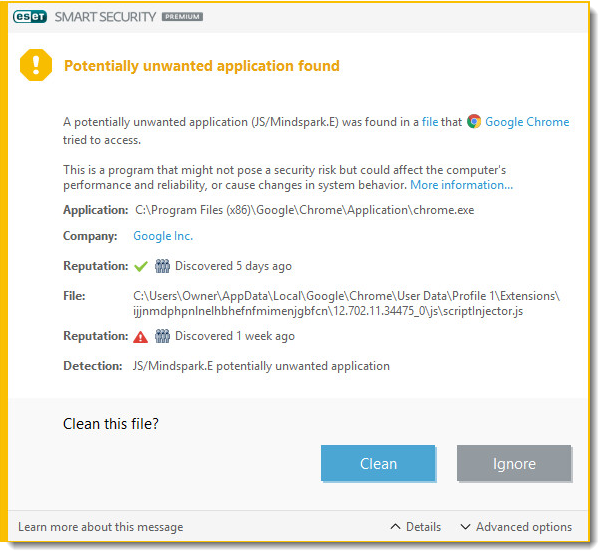605x557 pixels.
Task: Open the More information link
Action: pos(461,185)
